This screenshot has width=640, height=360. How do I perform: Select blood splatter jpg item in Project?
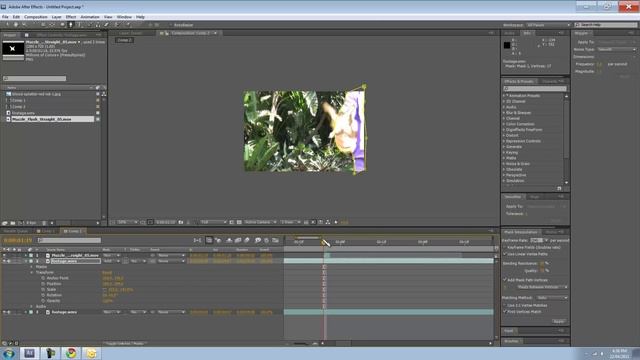pos(36,94)
